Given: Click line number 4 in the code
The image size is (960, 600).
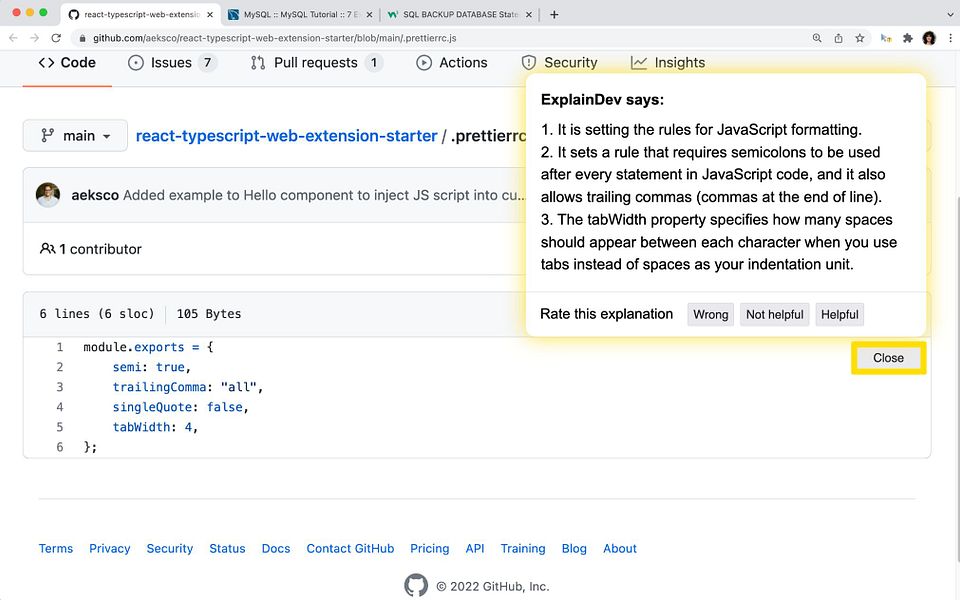Looking at the screenshot, I should [x=60, y=407].
